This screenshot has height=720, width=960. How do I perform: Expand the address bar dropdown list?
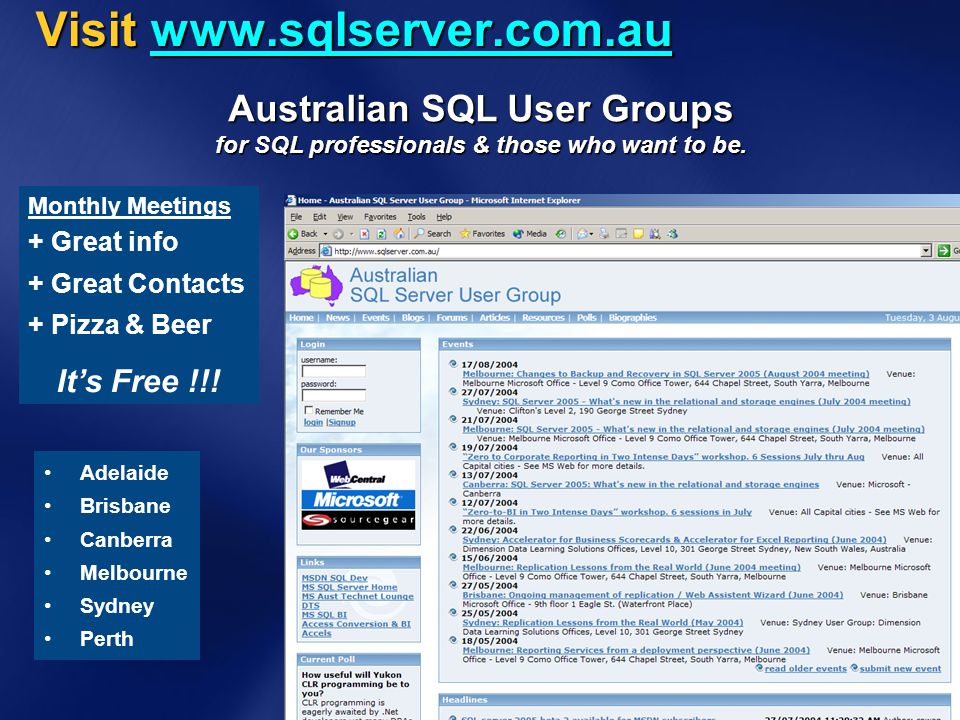pos(926,251)
